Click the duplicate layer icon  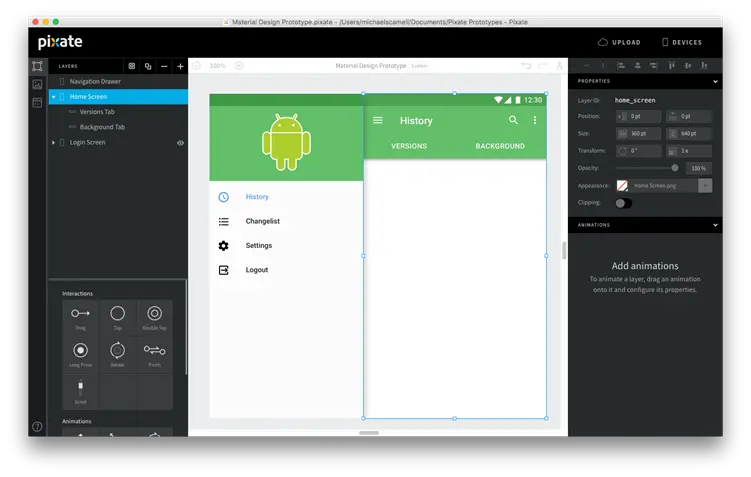(148, 66)
